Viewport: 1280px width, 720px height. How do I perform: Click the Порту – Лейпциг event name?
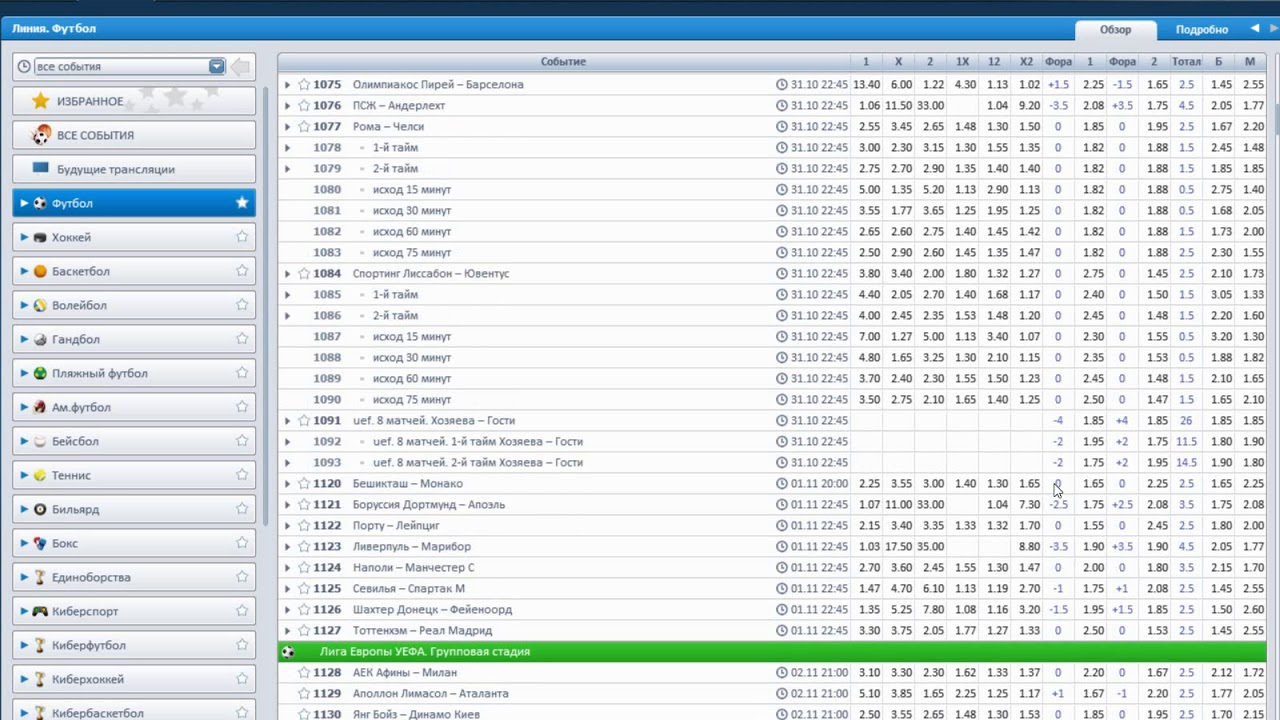pyautogui.click(x=396, y=525)
